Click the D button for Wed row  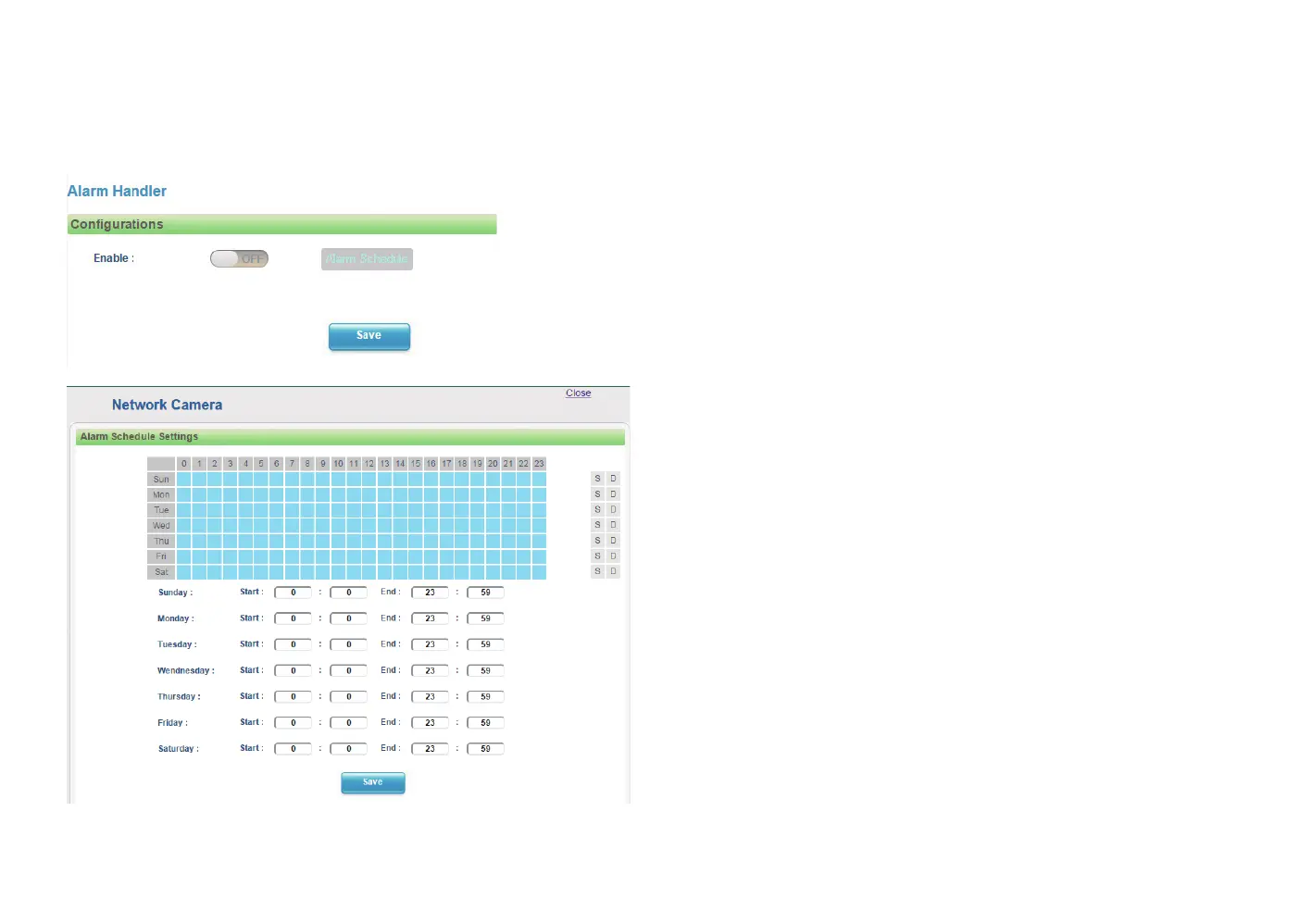point(613,525)
